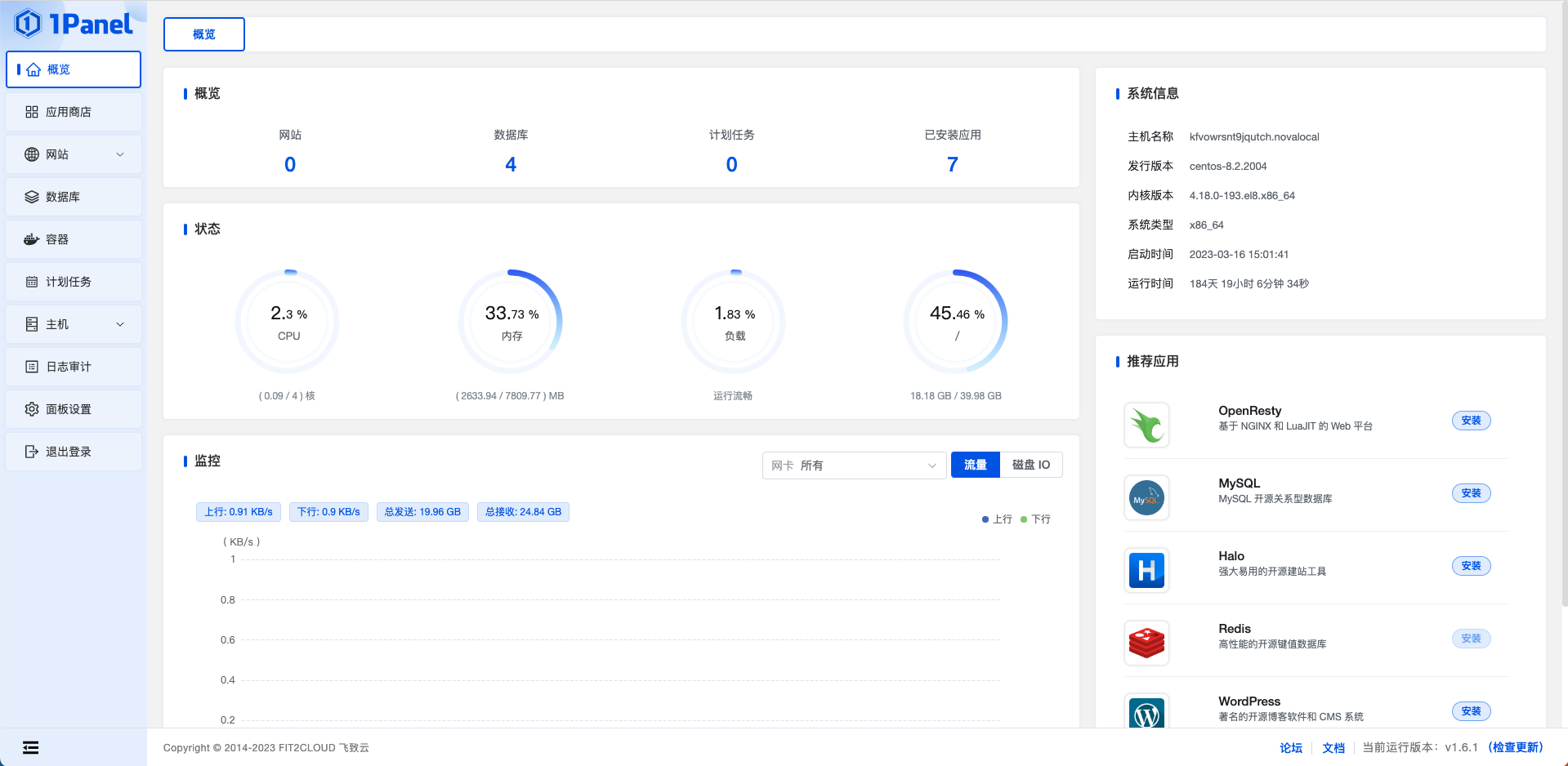Click the MySQL app icon

point(1146,497)
